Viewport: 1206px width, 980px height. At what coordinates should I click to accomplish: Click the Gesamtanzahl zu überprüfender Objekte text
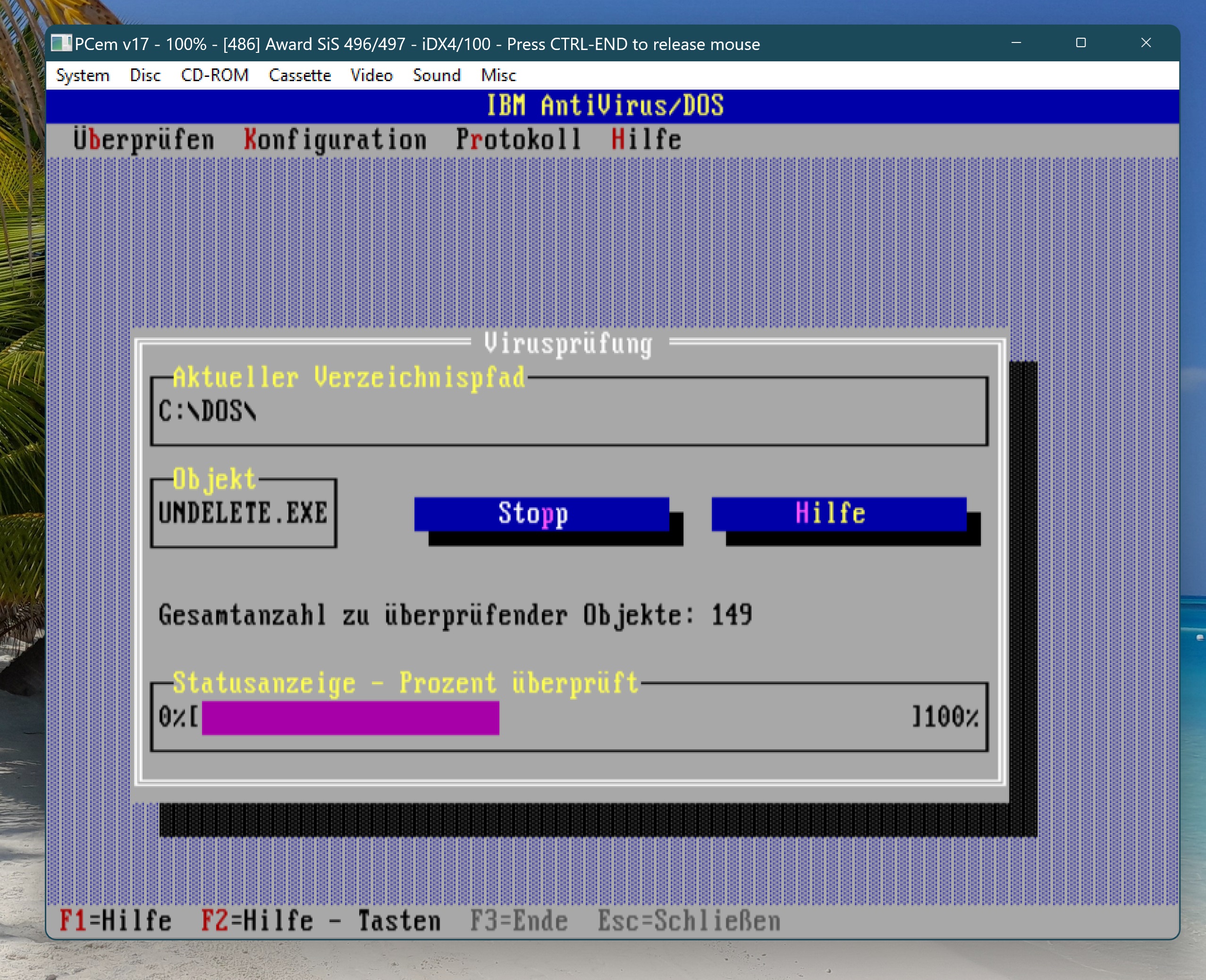coord(455,615)
